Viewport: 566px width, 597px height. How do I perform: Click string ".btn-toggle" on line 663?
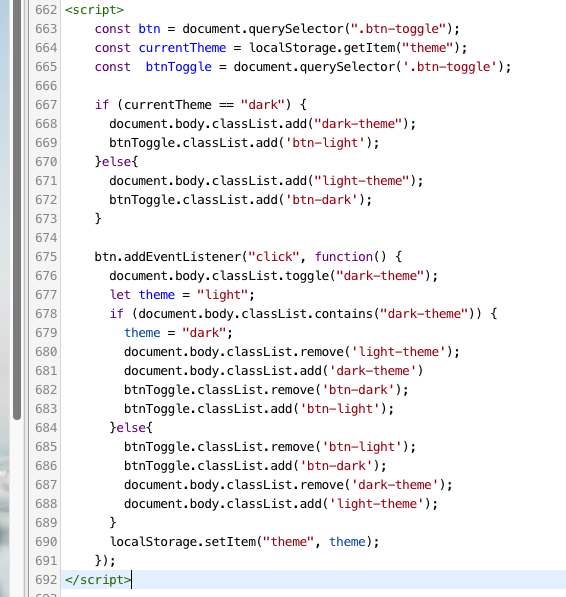398,29
